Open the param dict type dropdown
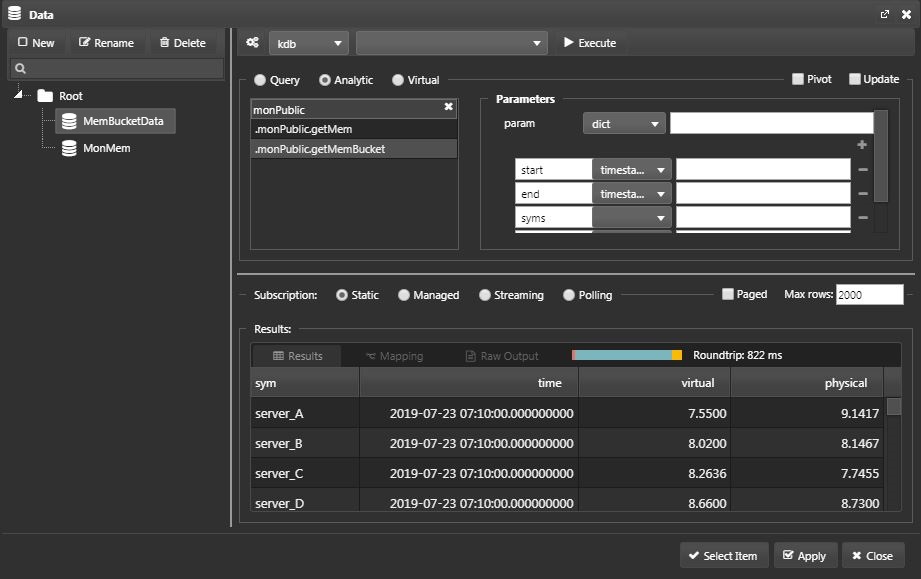Viewport: 921px width, 579px height. tap(624, 123)
